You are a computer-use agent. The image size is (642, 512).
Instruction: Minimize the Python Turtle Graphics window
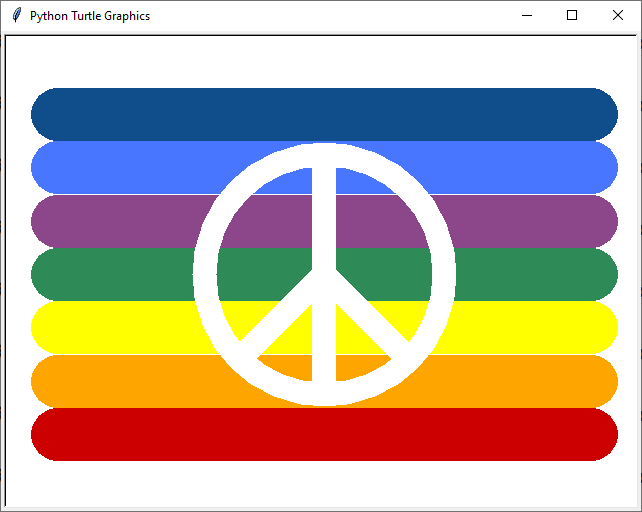527,16
